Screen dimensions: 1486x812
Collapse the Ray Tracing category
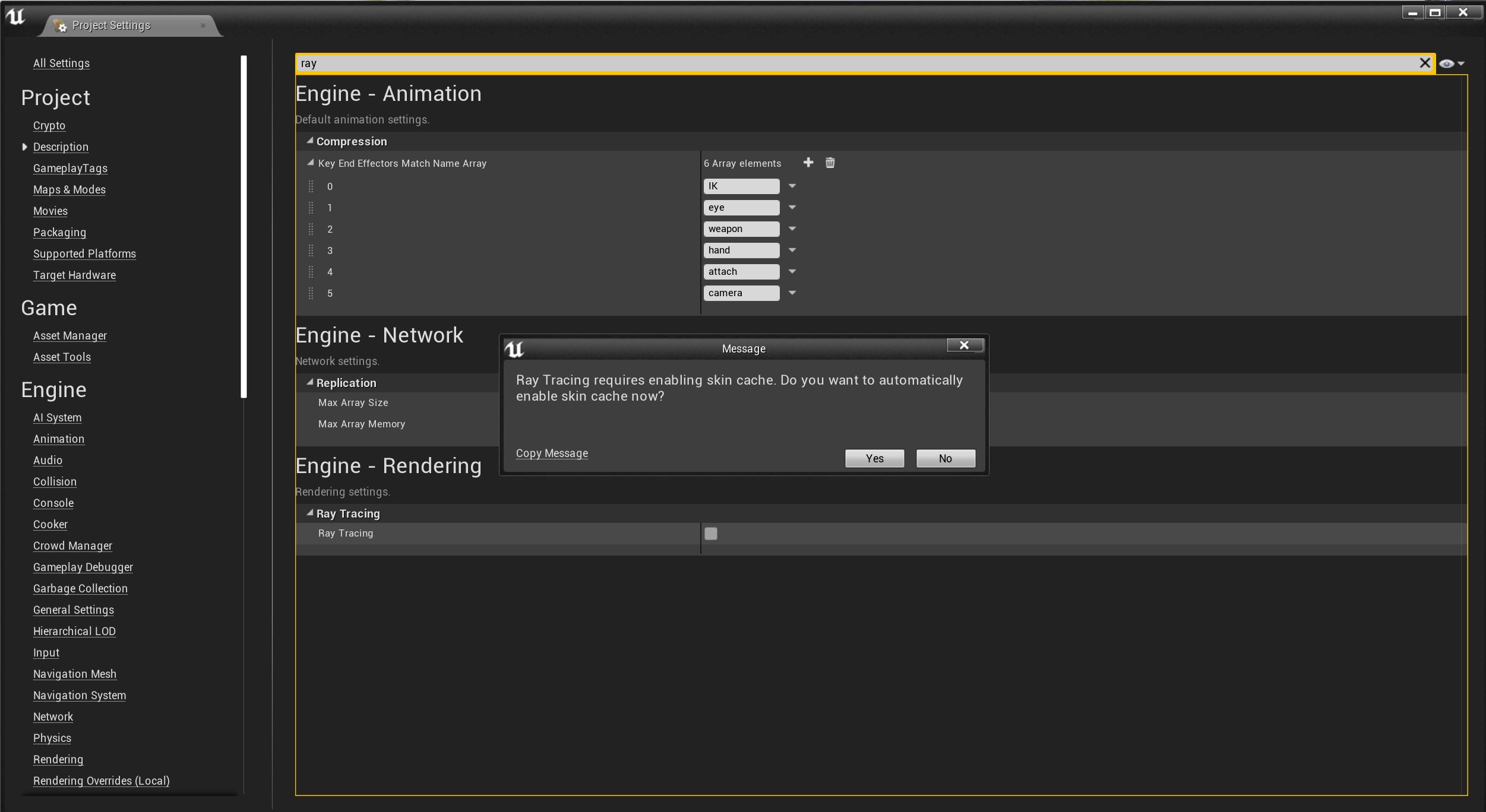point(310,513)
